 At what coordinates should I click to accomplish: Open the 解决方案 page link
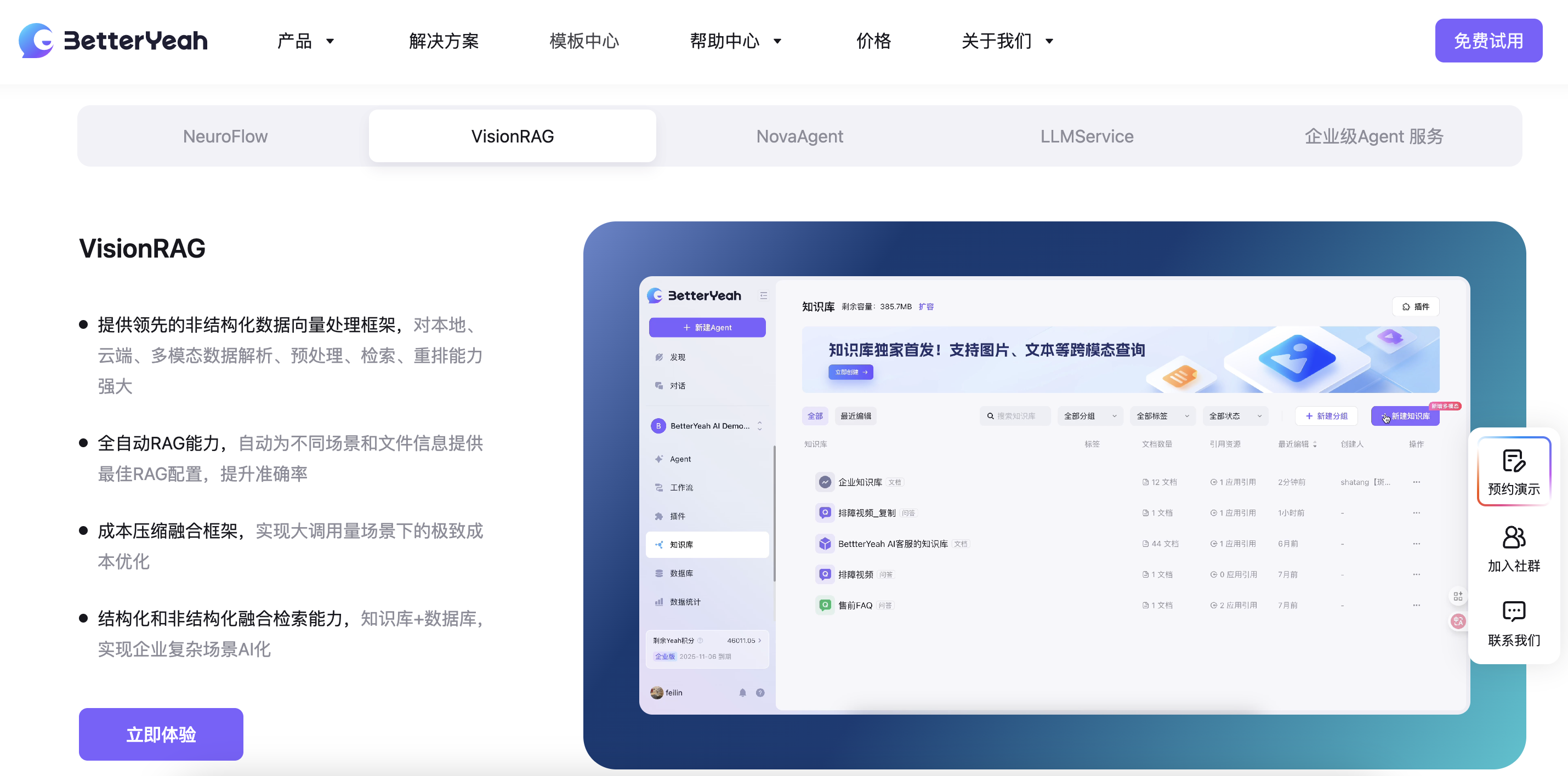tap(444, 41)
